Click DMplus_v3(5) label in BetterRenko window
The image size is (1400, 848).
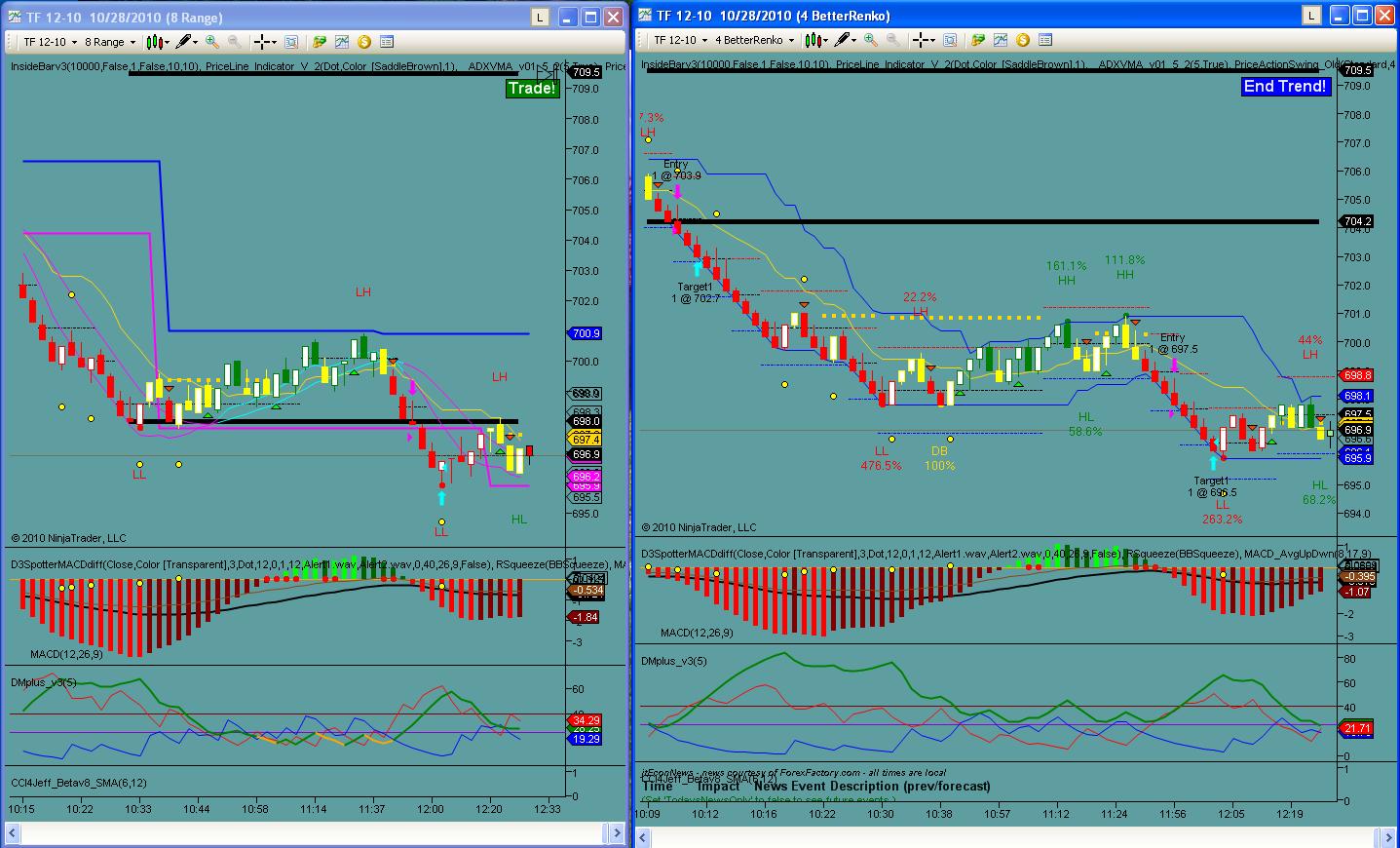coord(674,661)
